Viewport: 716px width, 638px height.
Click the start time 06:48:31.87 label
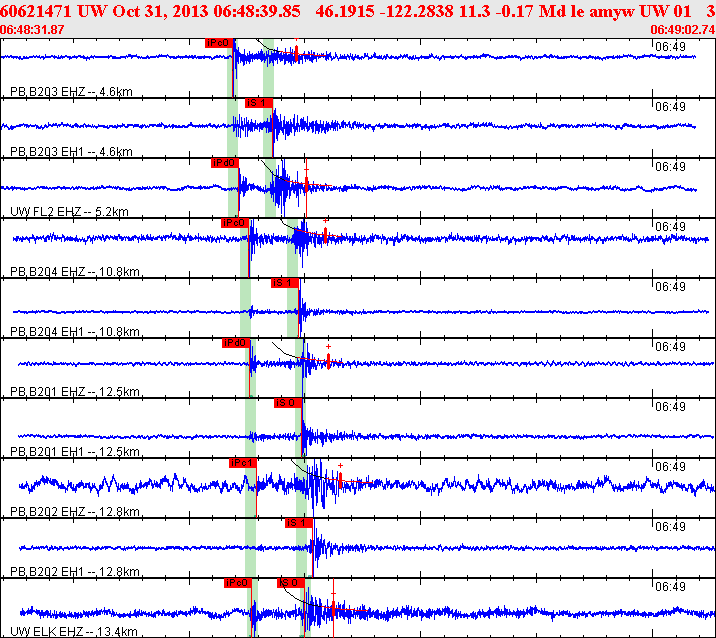point(33,30)
